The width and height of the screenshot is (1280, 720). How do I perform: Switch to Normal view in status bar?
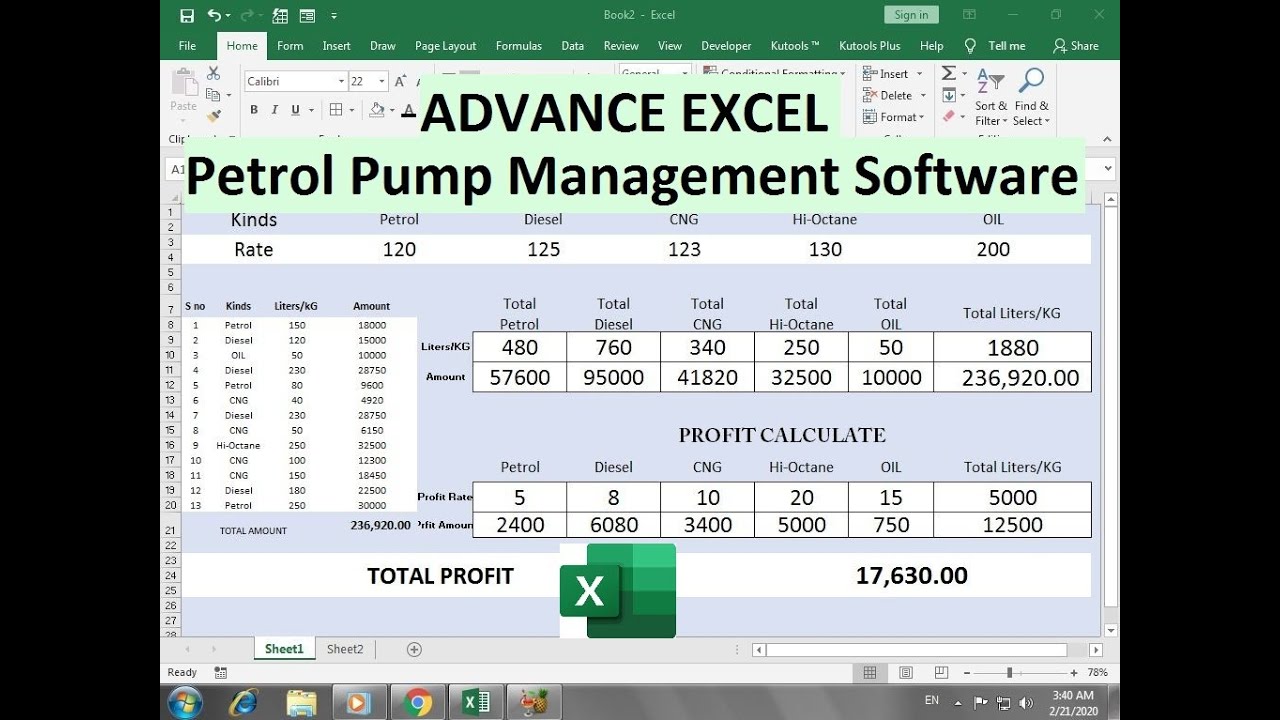click(x=870, y=673)
